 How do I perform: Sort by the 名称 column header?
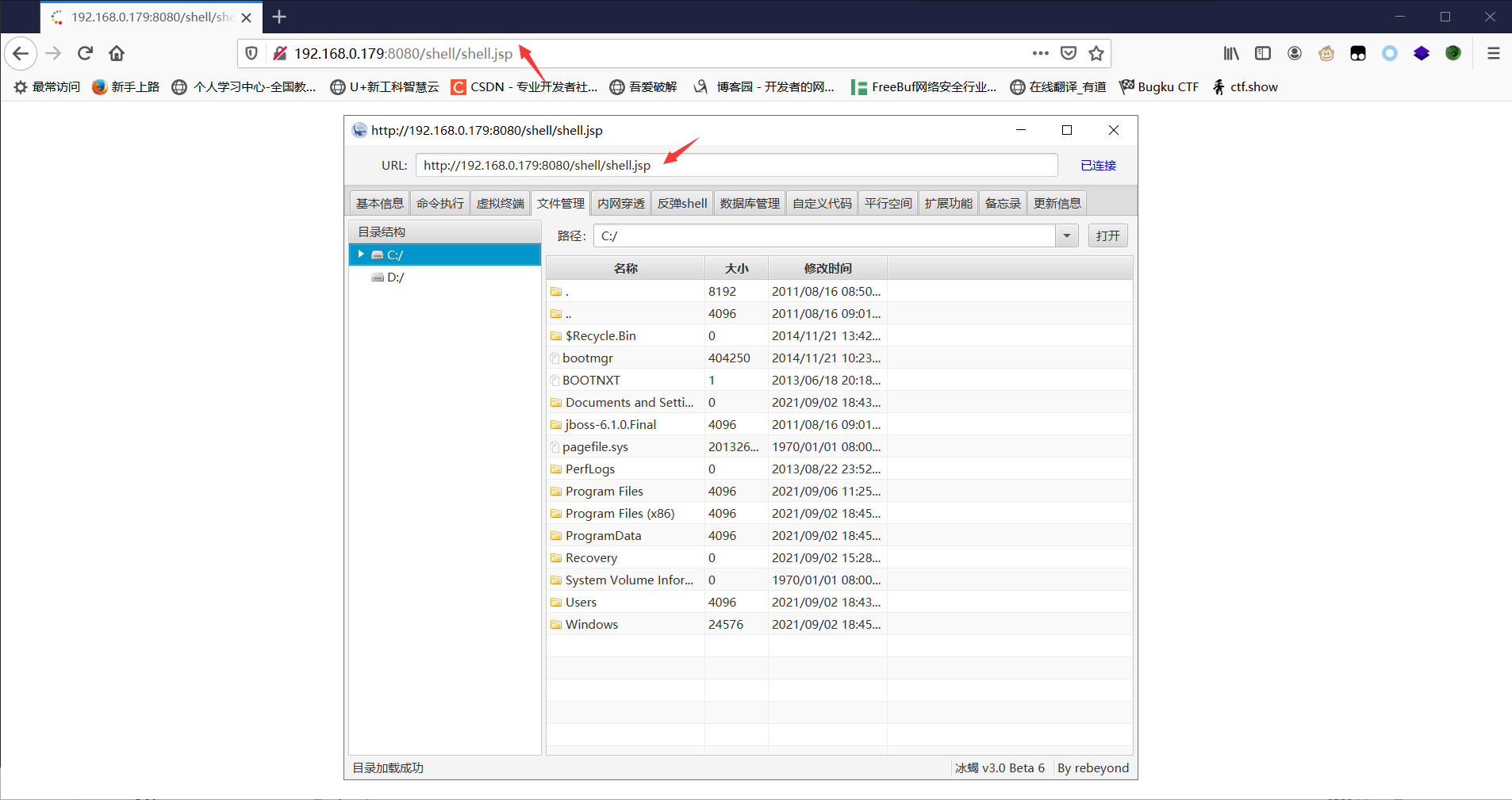tap(625, 268)
